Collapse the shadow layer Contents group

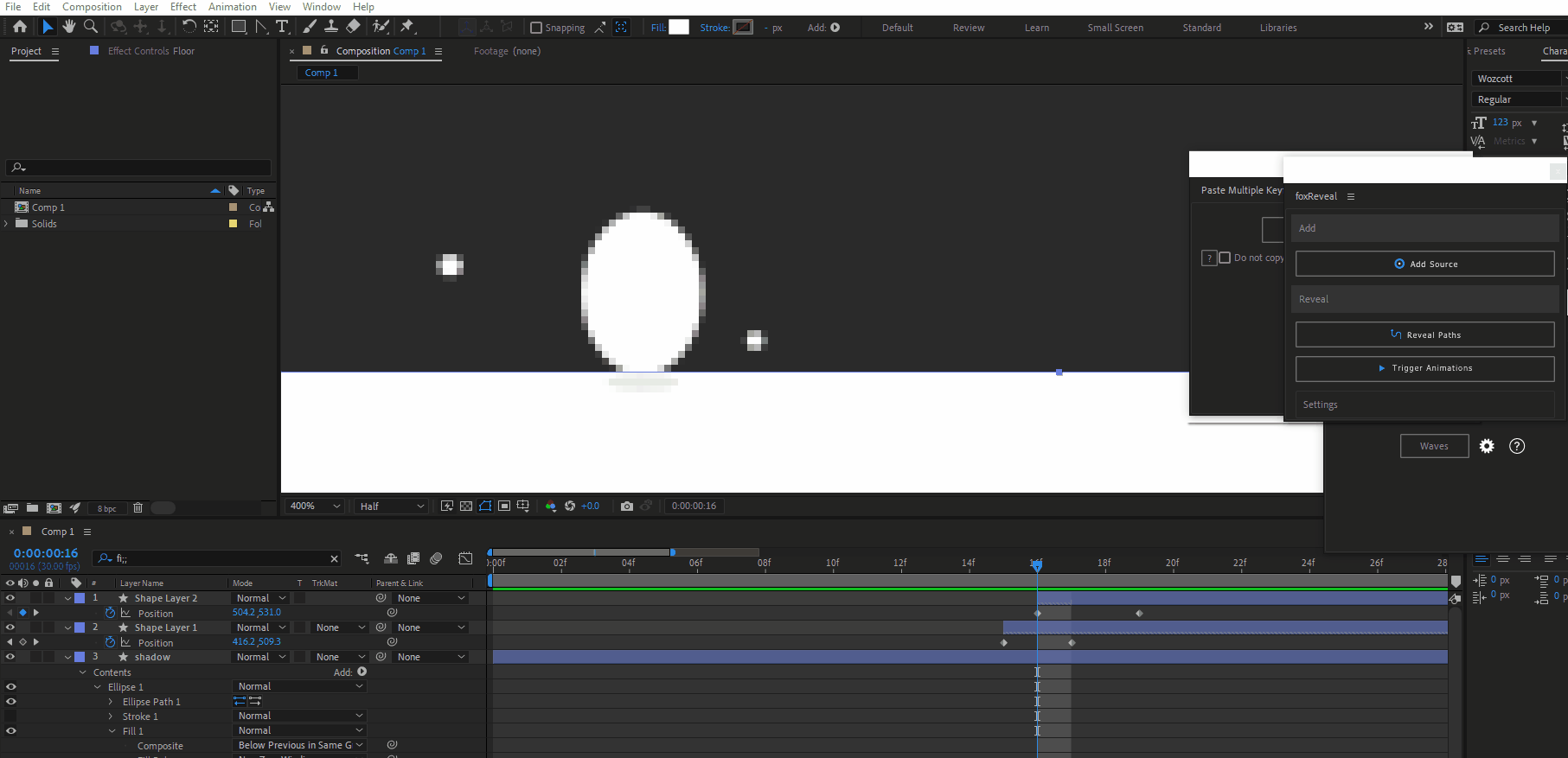pyautogui.click(x=83, y=672)
